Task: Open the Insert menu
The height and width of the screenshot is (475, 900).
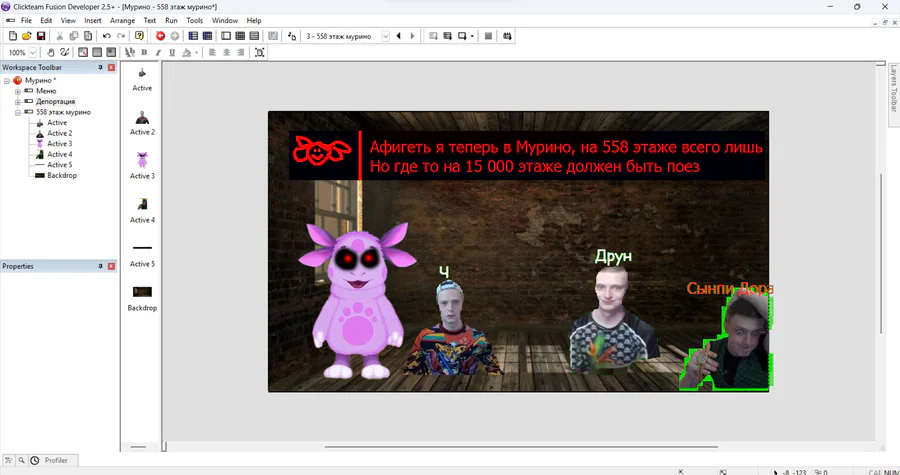Action: 92,20
